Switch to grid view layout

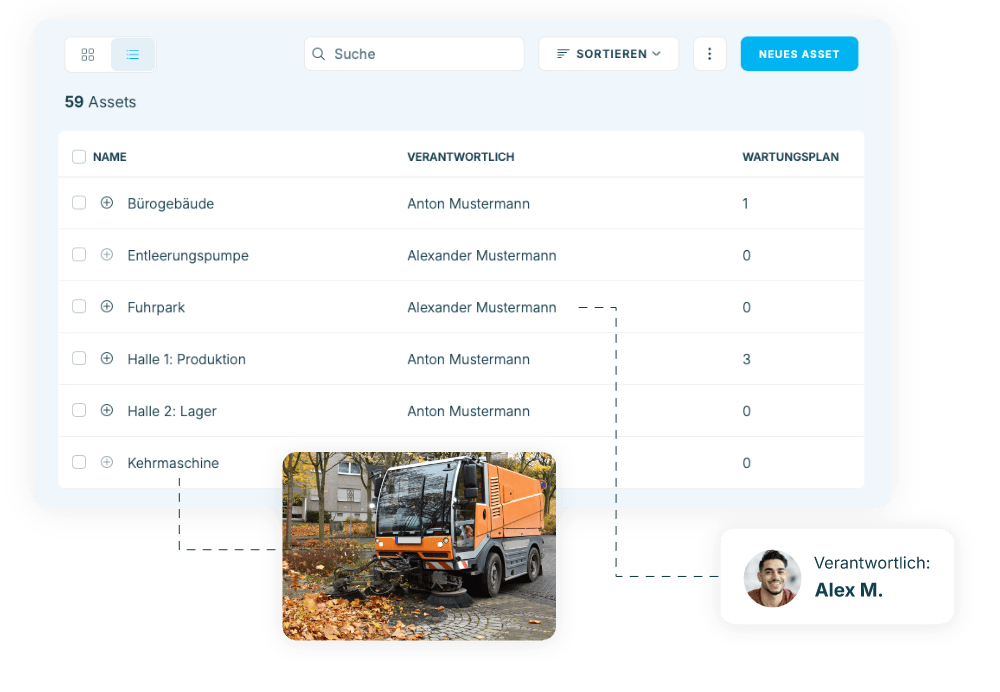pyautogui.click(x=88, y=55)
